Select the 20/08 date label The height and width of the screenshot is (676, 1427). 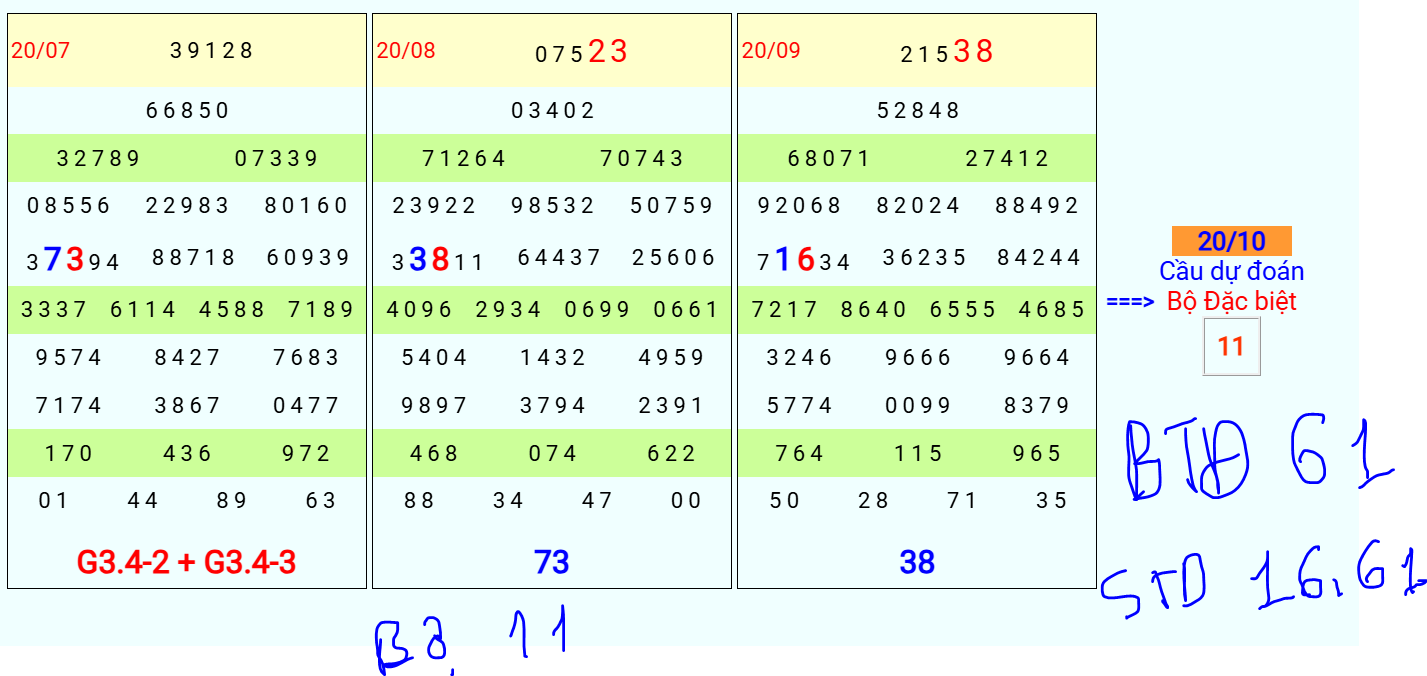tap(406, 50)
